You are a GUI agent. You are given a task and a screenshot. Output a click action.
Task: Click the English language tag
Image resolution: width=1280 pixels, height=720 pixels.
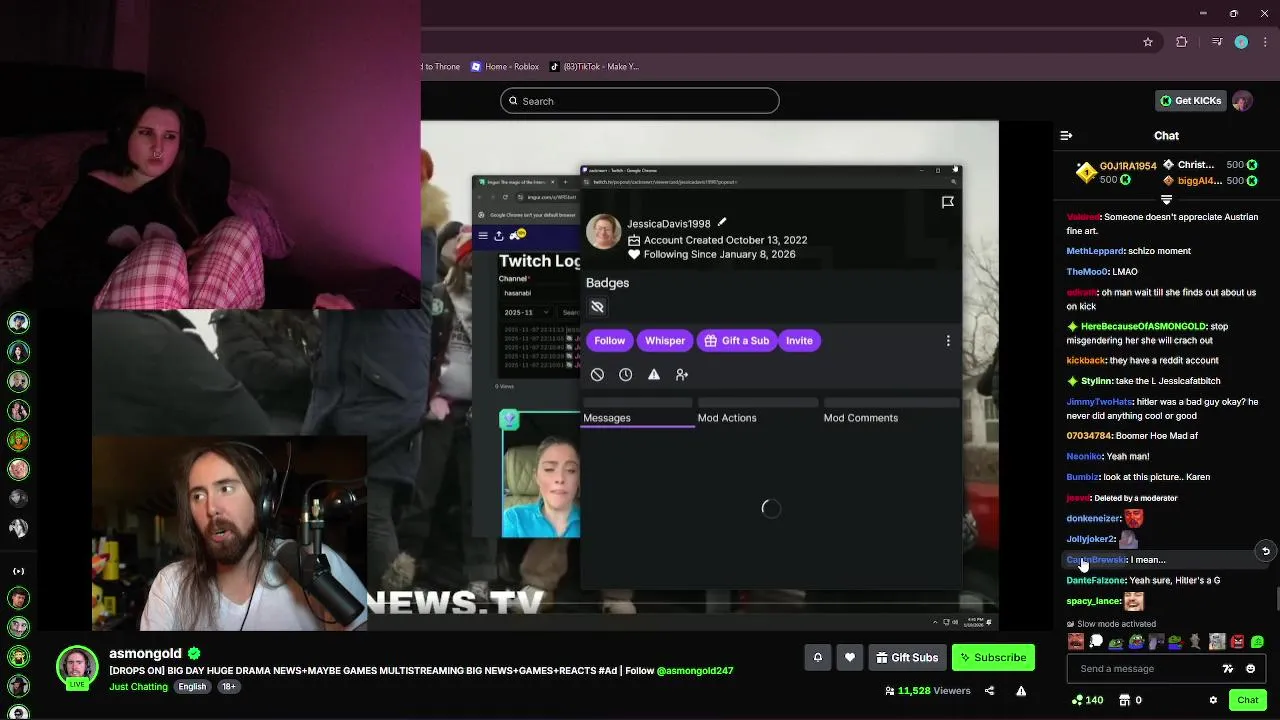click(192, 687)
